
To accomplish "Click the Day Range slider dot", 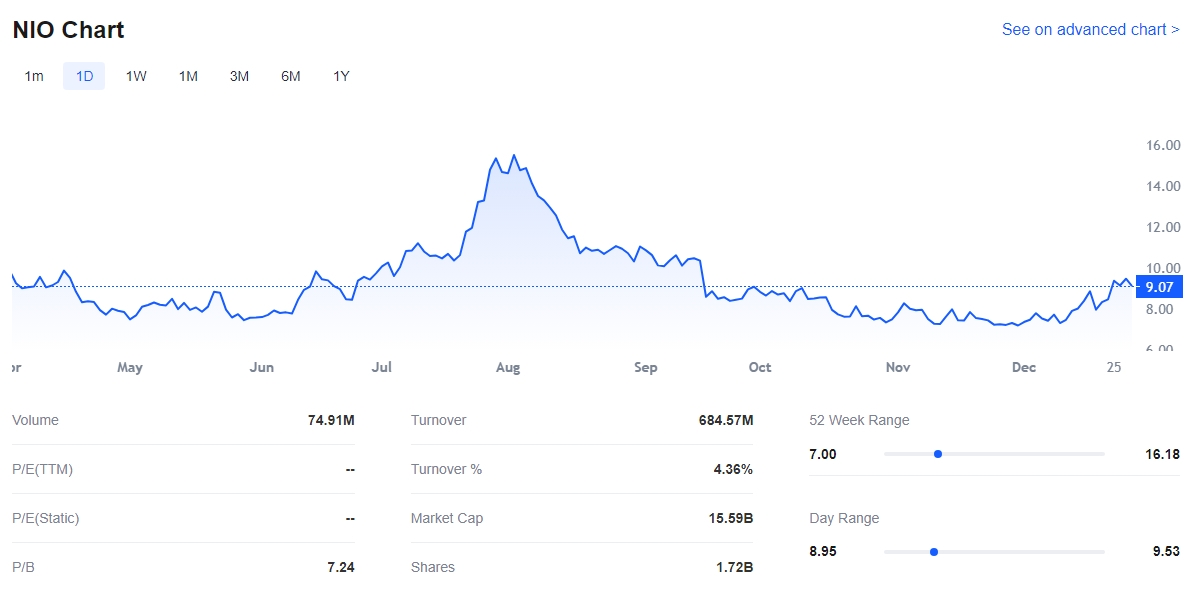I will point(934,552).
